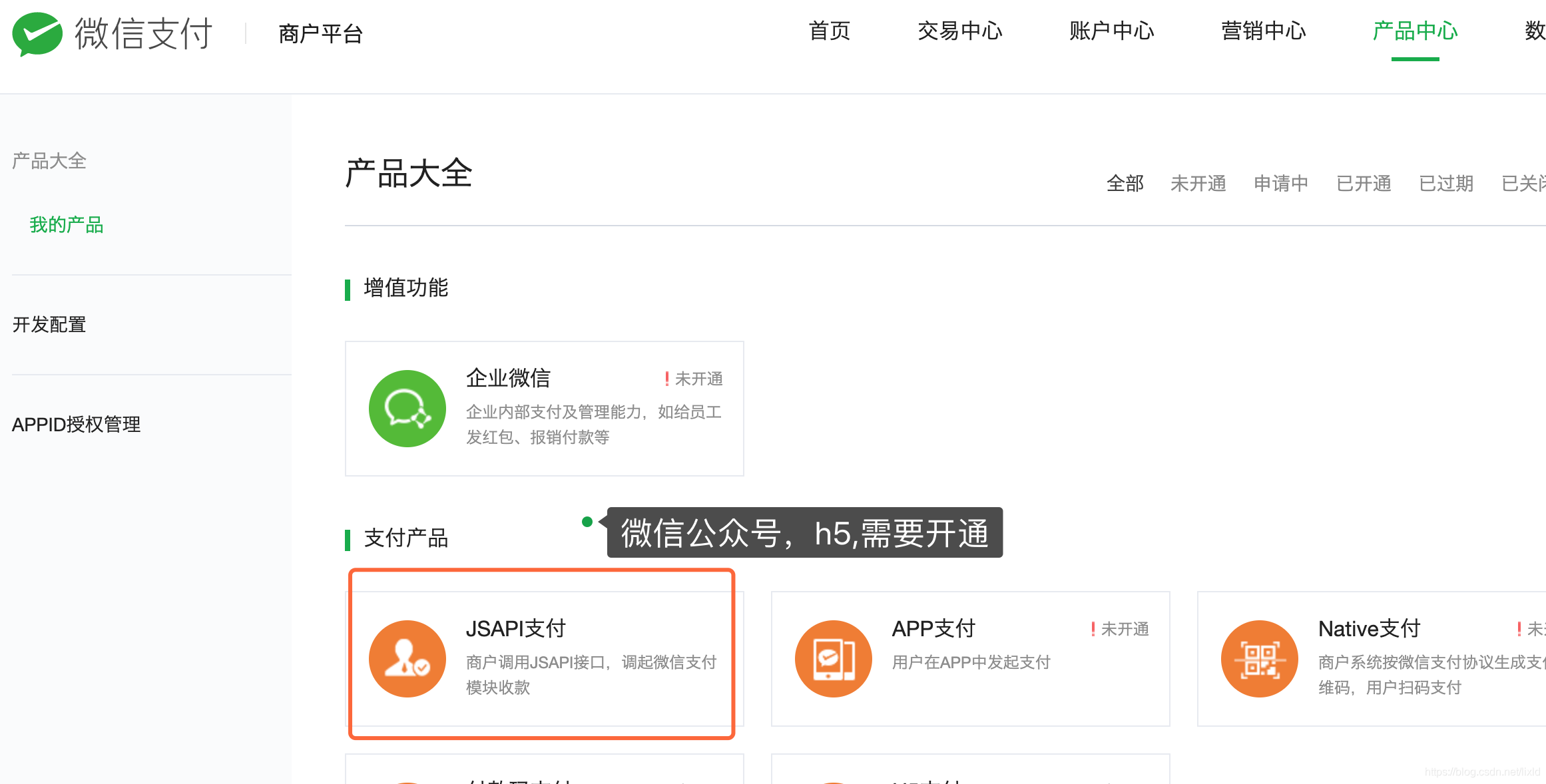Click the 未开通 status on APP支付 card

pos(1119,629)
